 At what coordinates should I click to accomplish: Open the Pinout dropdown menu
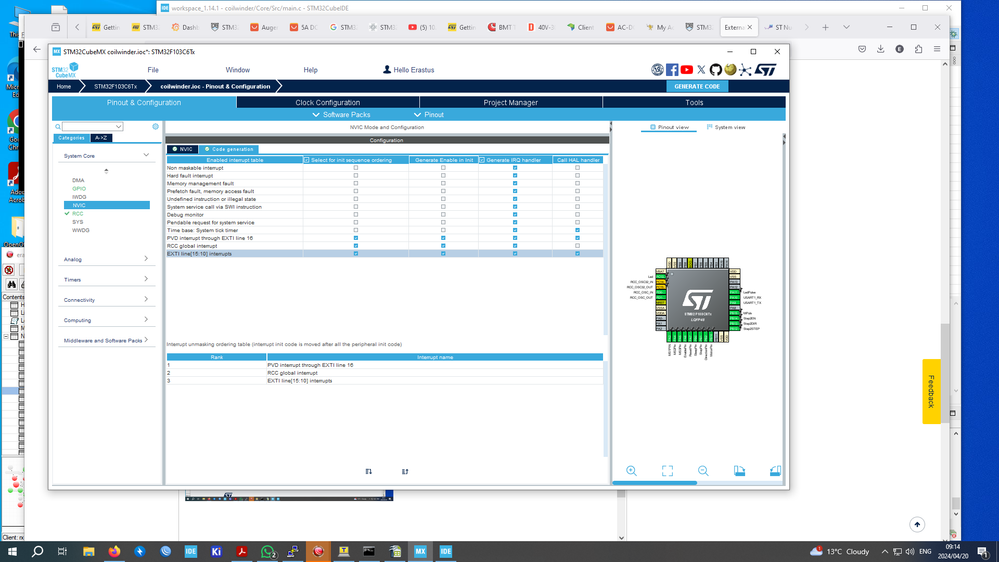coord(429,115)
